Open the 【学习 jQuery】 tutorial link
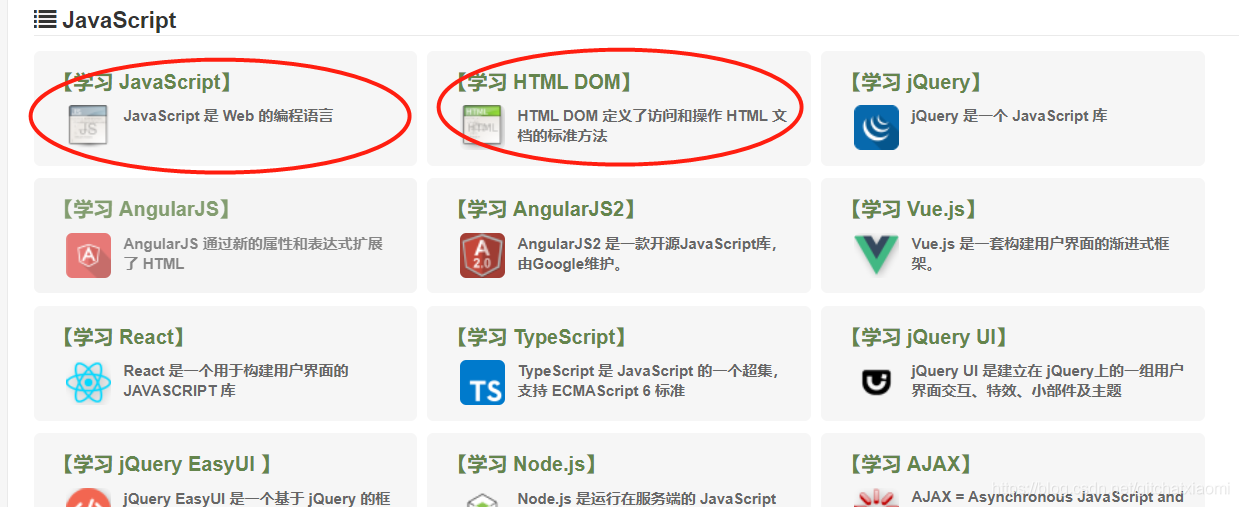Screen dimensions: 1239x507 [916, 82]
